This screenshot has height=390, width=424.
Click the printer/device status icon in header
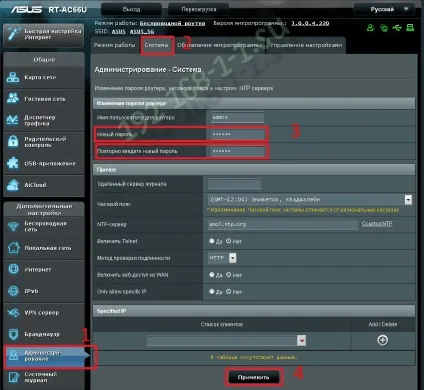click(410, 28)
